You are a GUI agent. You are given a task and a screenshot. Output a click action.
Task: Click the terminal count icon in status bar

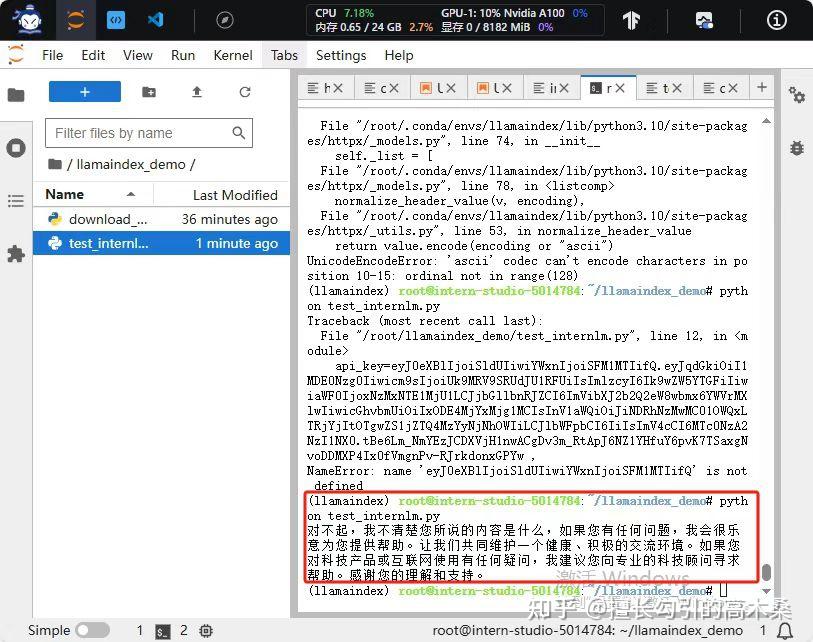pyautogui.click(x=163, y=631)
